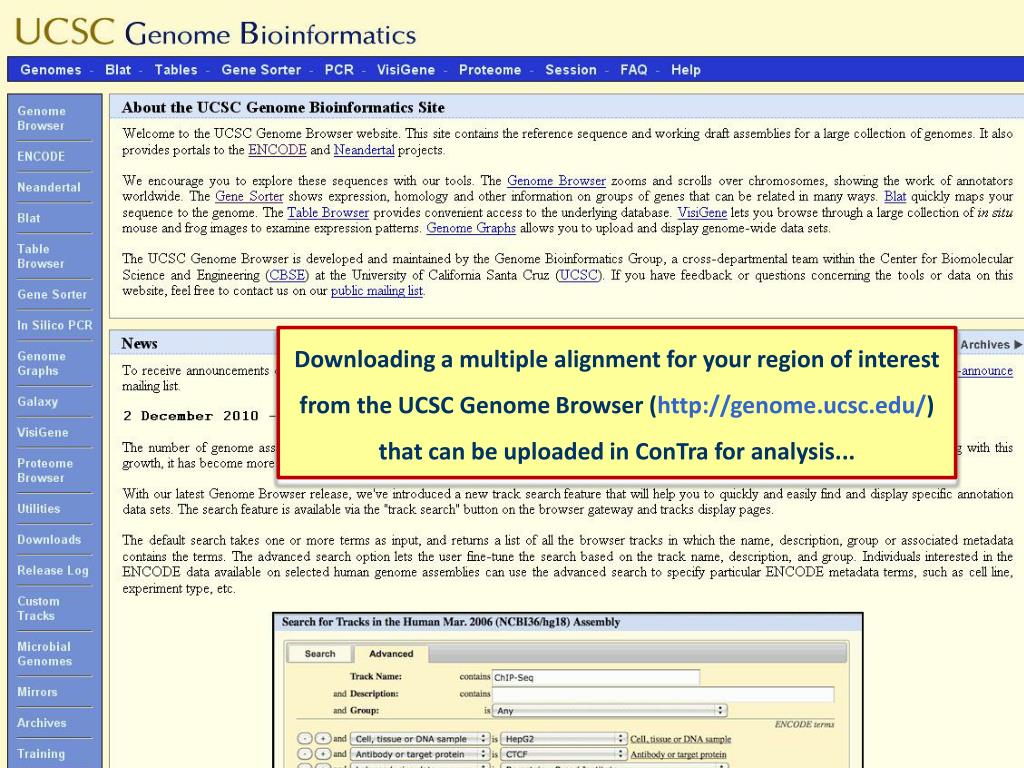Open Table Browser in the left sidebar
The image size is (1024, 768).
[40, 256]
